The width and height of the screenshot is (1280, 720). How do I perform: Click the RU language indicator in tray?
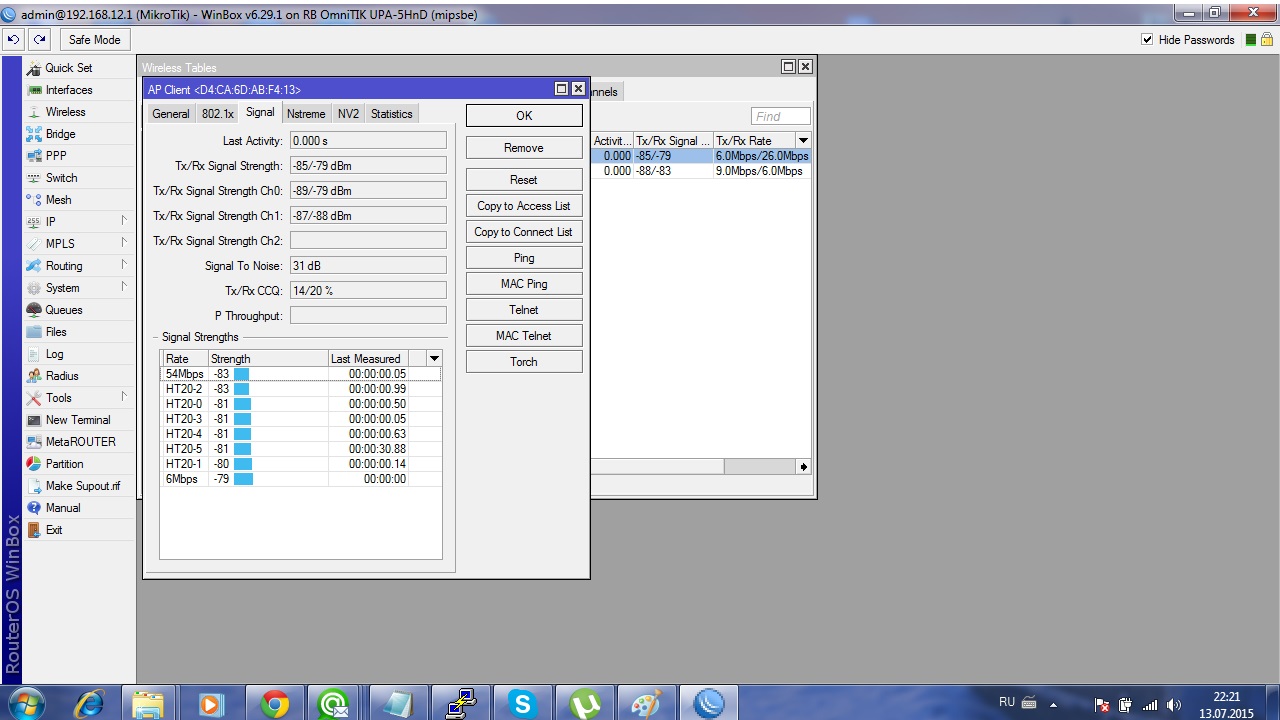click(x=1007, y=702)
